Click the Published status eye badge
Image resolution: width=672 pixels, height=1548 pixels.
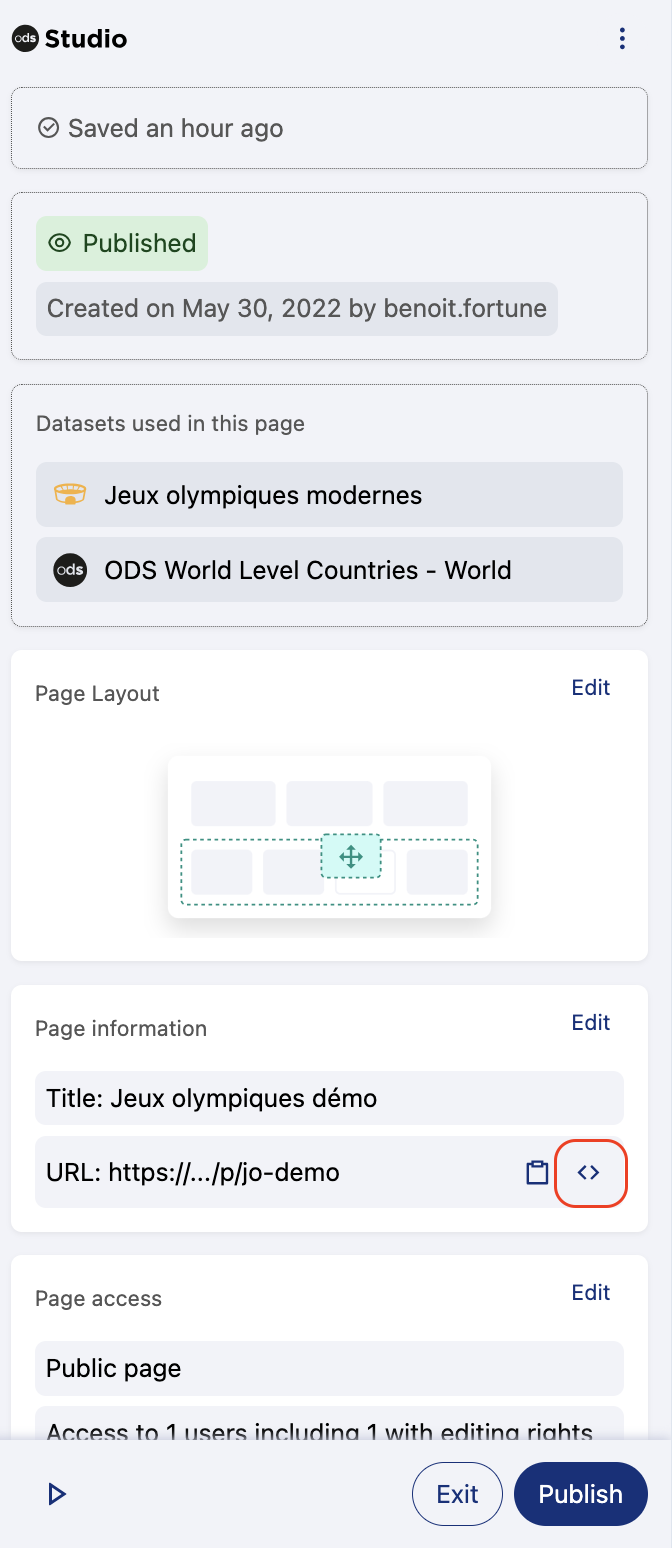pyautogui.click(x=122, y=243)
